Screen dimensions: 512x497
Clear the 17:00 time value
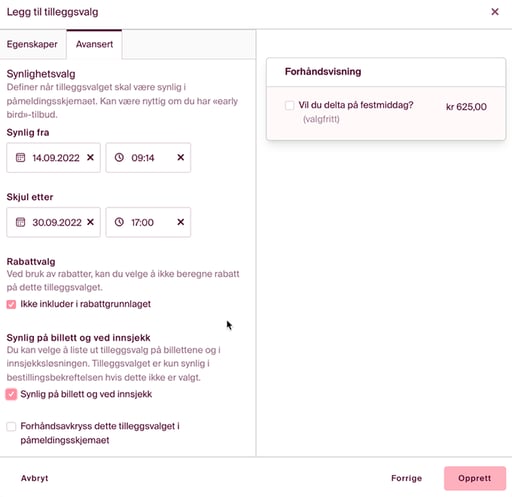181,222
